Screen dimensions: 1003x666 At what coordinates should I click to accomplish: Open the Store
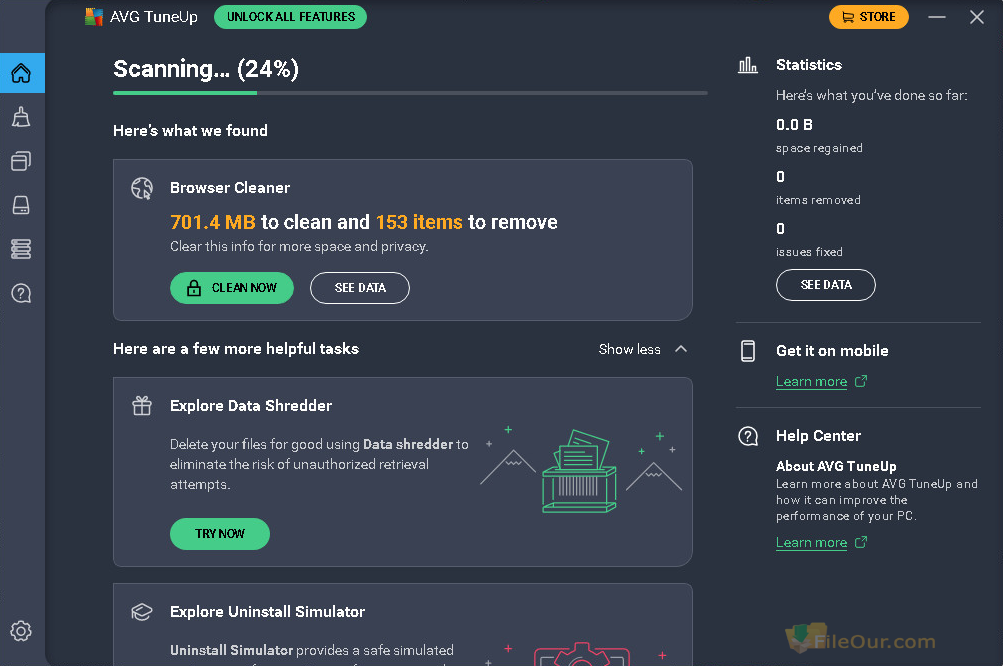point(869,17)
